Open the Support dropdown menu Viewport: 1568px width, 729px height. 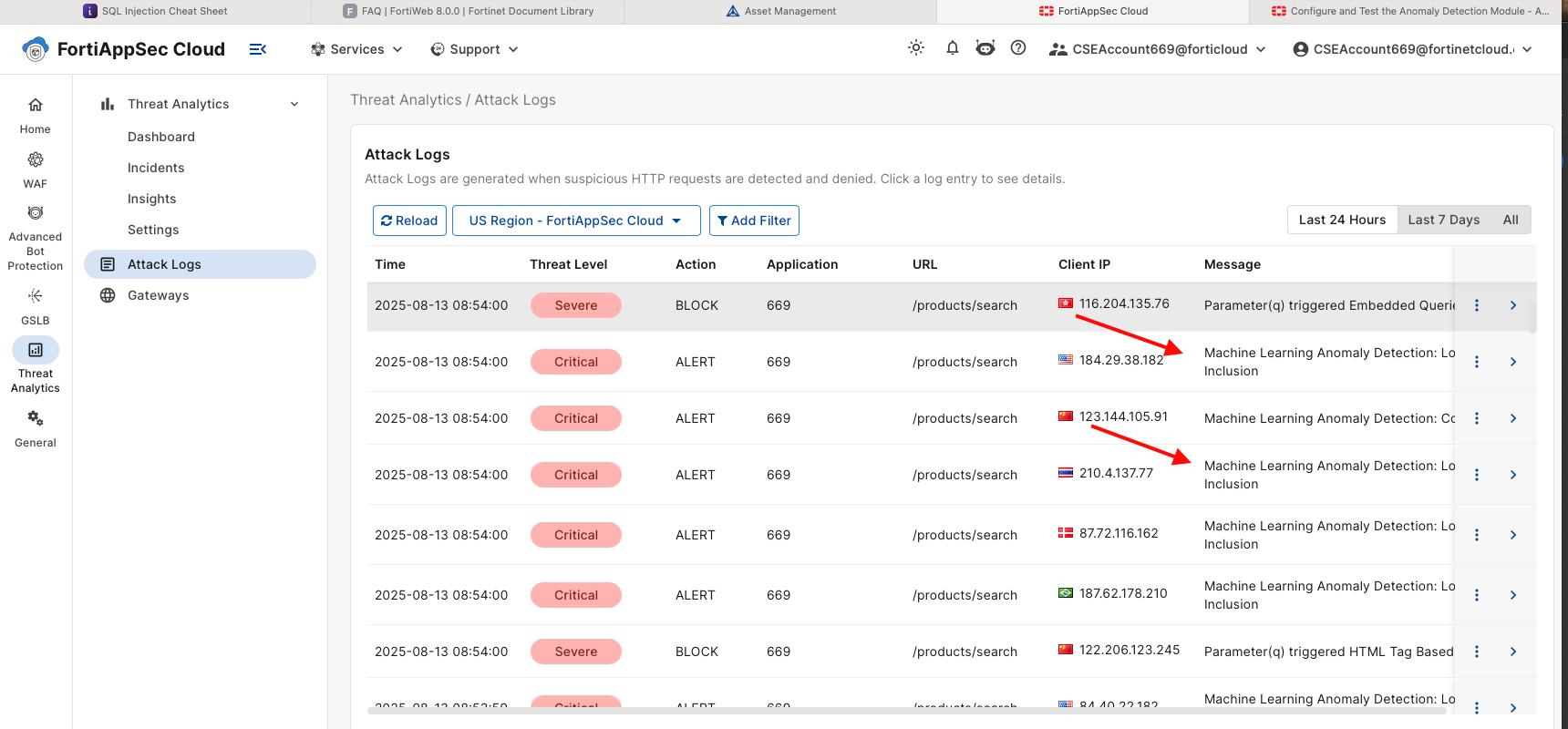474,49
